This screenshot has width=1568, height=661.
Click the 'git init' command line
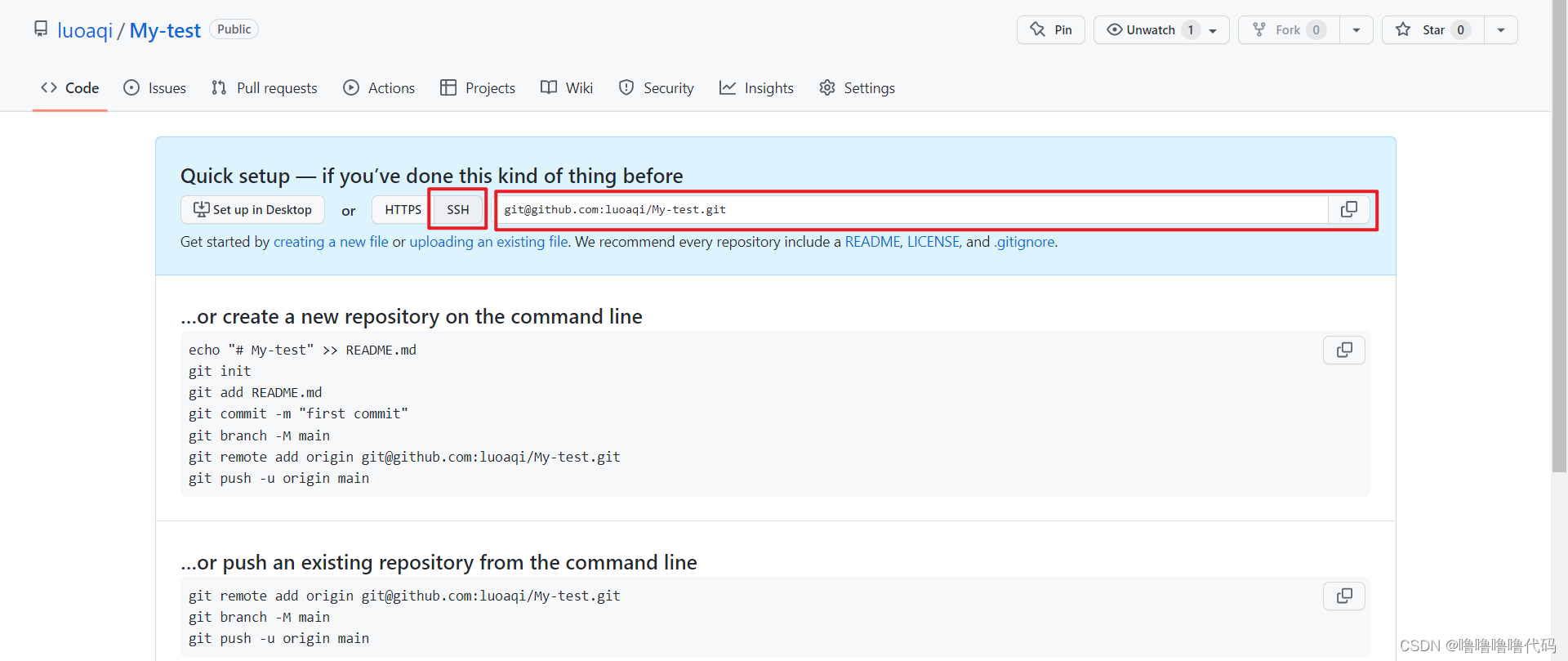click(x=220, y=371)
